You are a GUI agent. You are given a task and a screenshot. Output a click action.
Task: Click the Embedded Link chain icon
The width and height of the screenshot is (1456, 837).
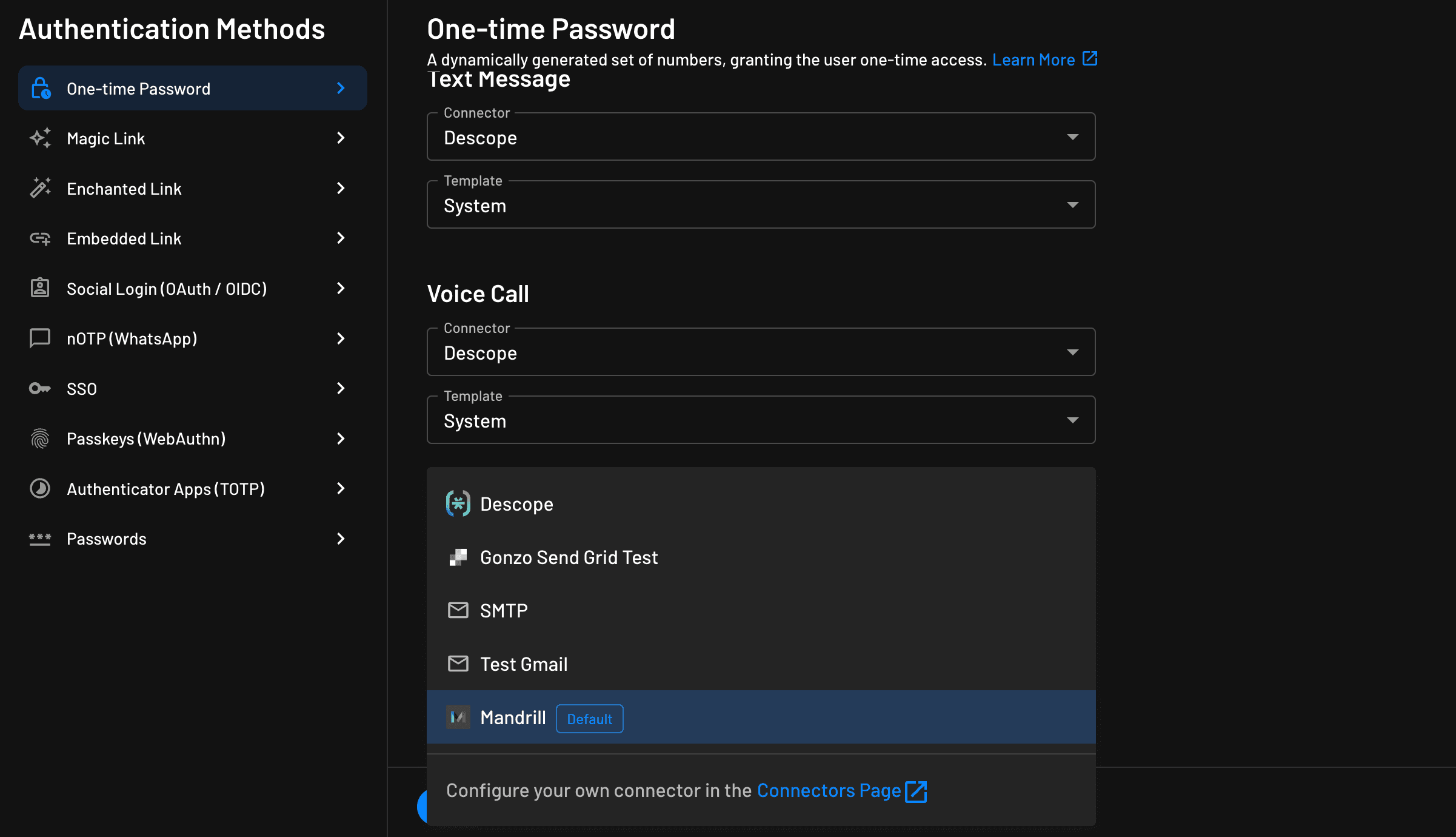[x=40, y=238]
